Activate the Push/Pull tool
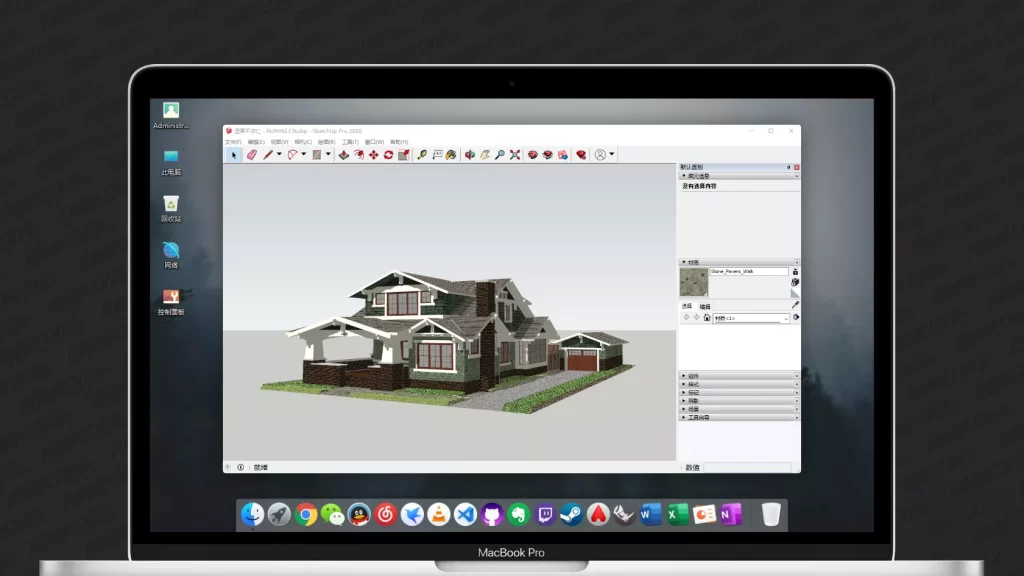Screen dimensions: 1024x576 click(343, 155)
